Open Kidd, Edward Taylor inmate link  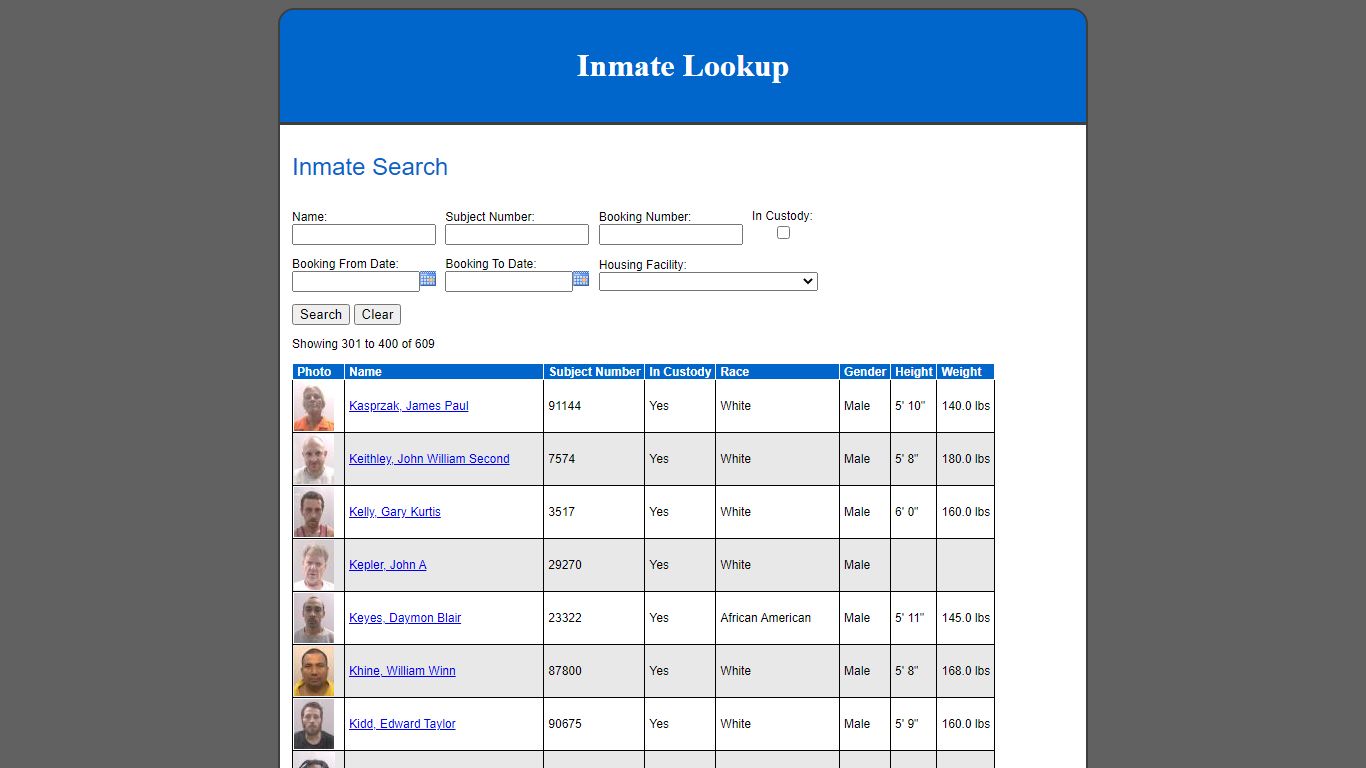point(402,724)
